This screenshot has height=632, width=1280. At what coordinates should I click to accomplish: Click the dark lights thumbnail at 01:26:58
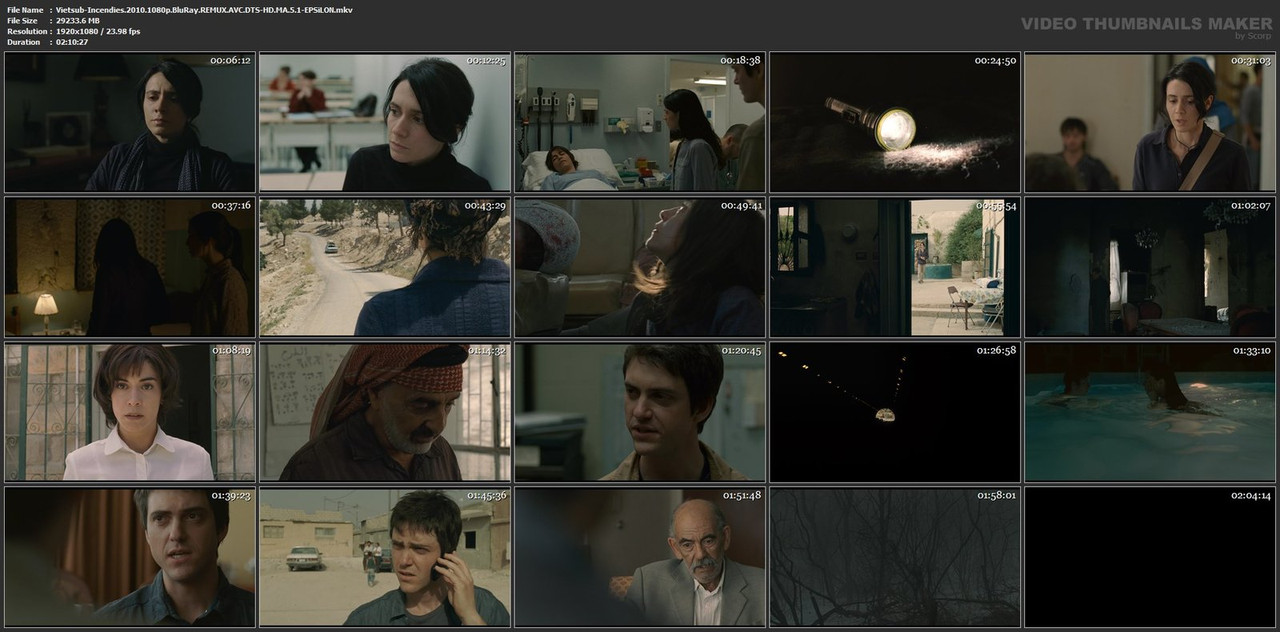895,412
